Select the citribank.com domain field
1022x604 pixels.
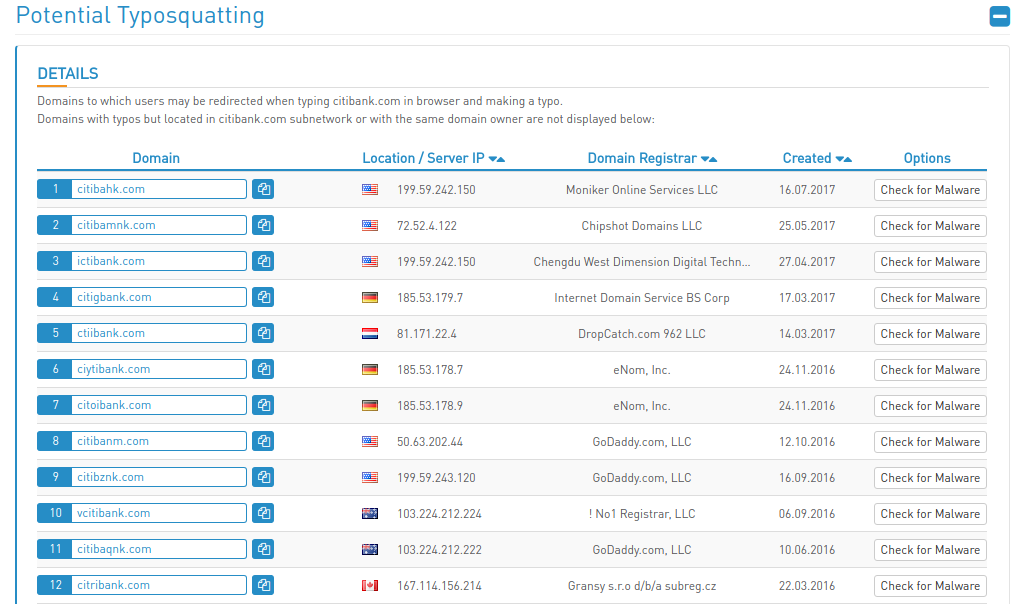pyautogui.click(x=158, y=585)
